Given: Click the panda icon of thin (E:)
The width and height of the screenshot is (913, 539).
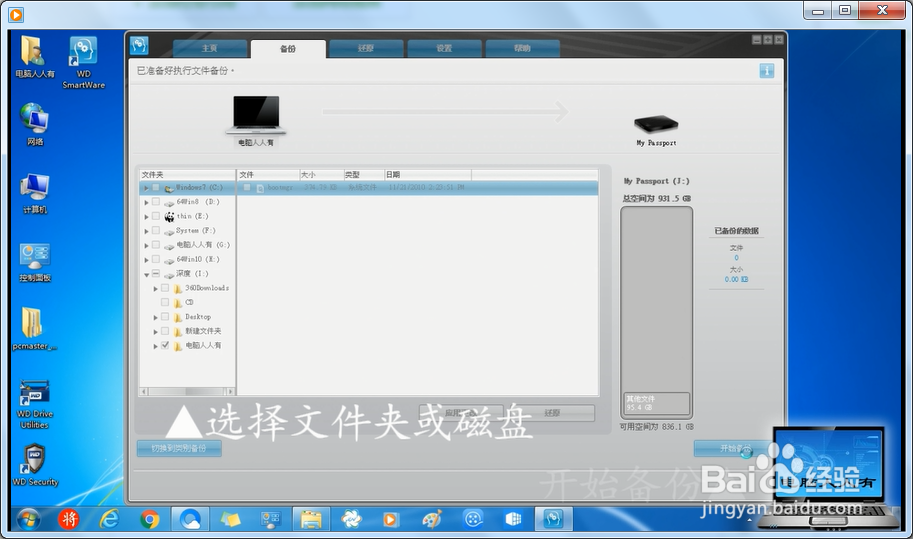Looking at the screenshot, I should point(169,217).
